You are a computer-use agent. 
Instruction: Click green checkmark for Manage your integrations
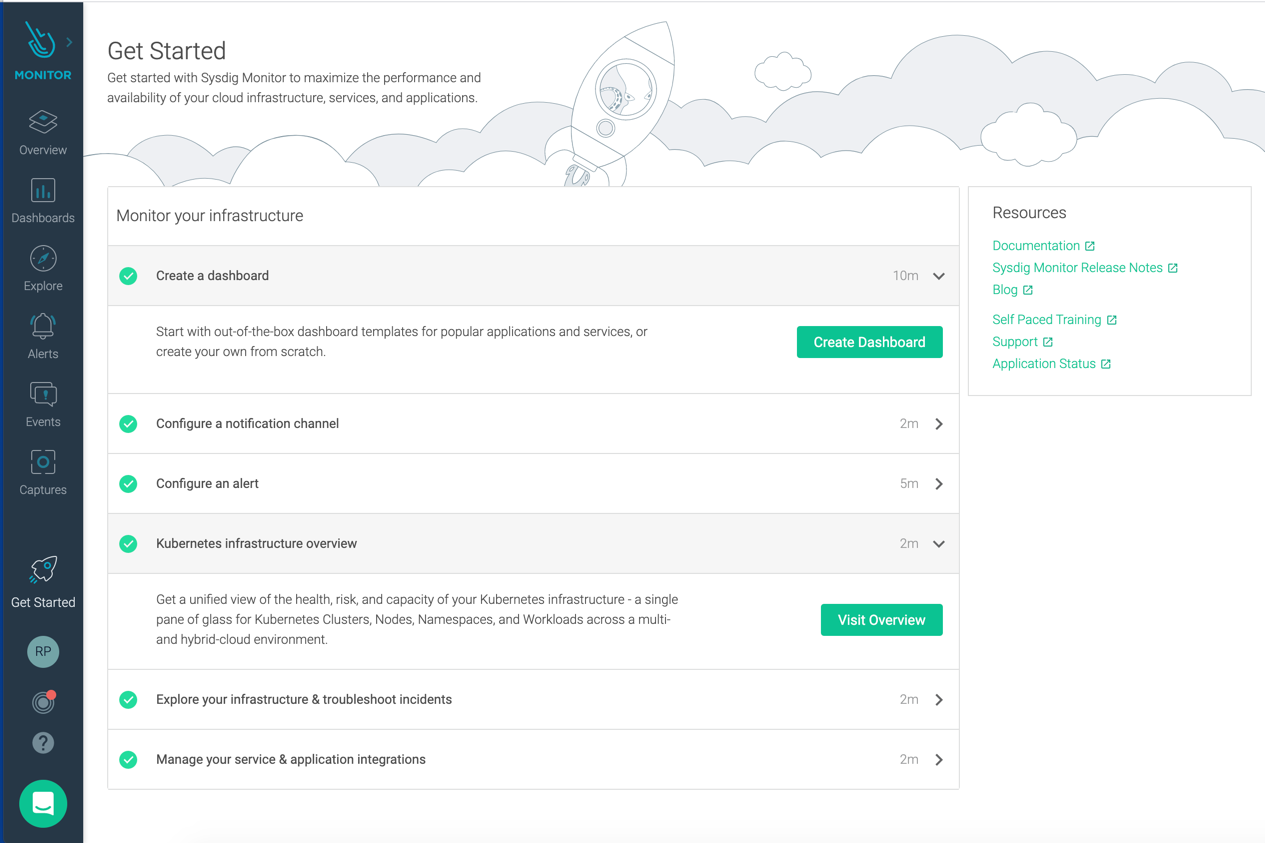click(x=129, y=760)
